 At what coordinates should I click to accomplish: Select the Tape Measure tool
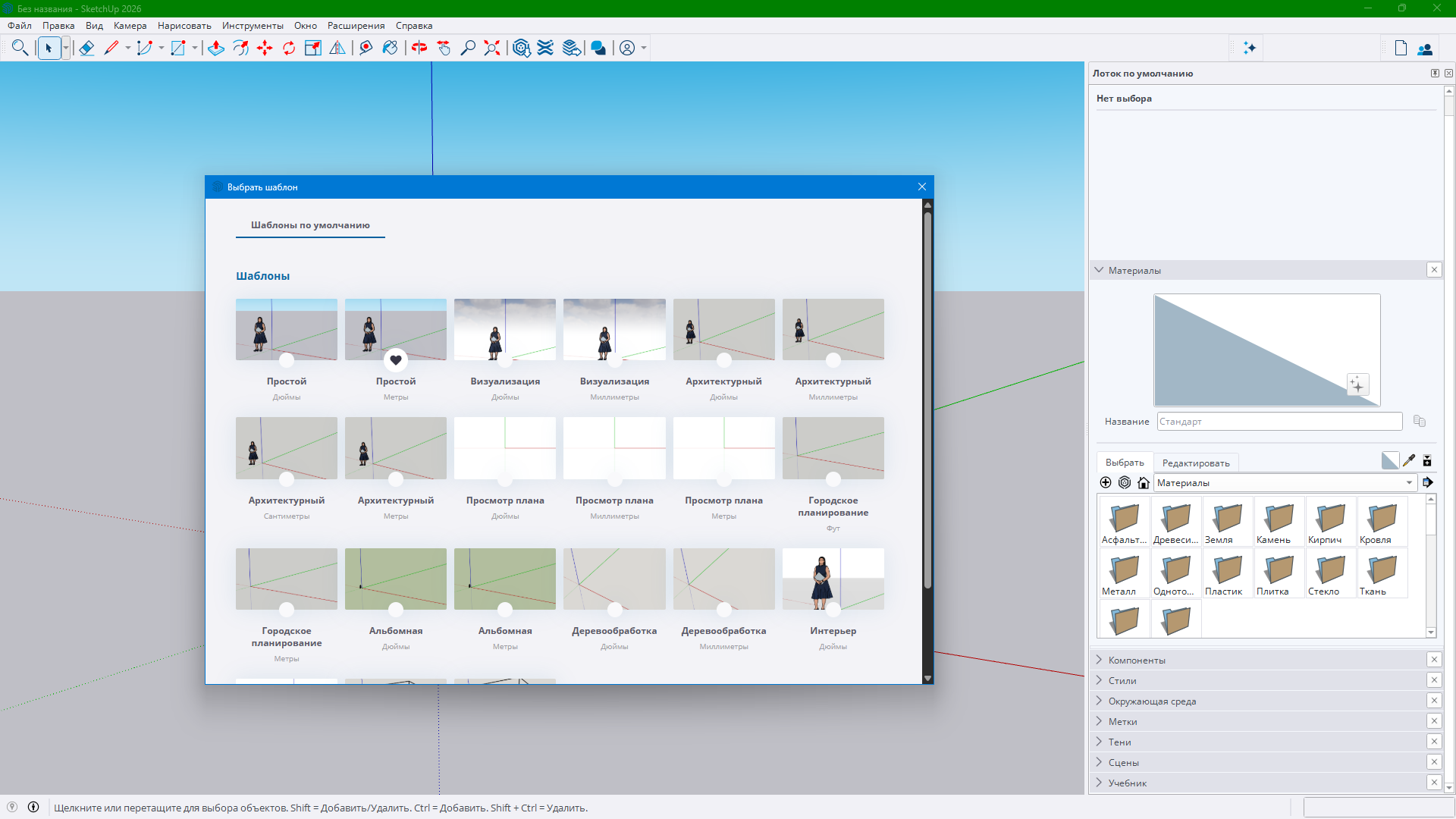pyautogui.click(x=366, y=49)
